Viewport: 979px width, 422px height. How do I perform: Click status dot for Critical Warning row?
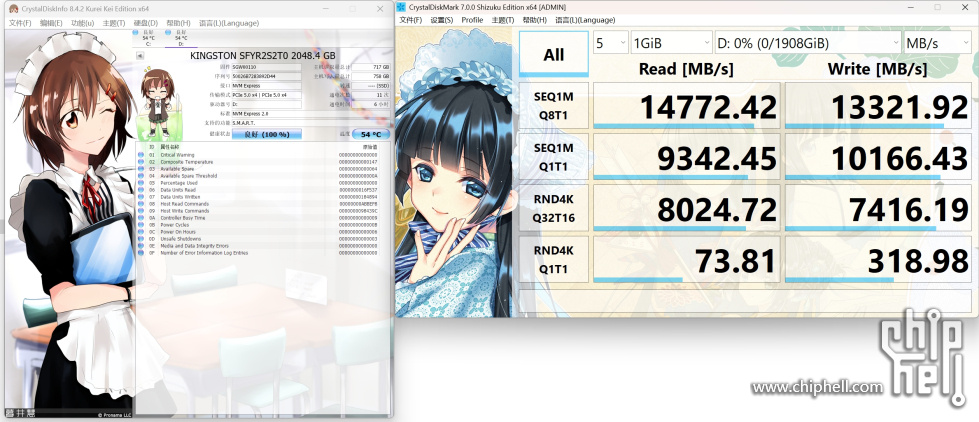coord(141,155)
